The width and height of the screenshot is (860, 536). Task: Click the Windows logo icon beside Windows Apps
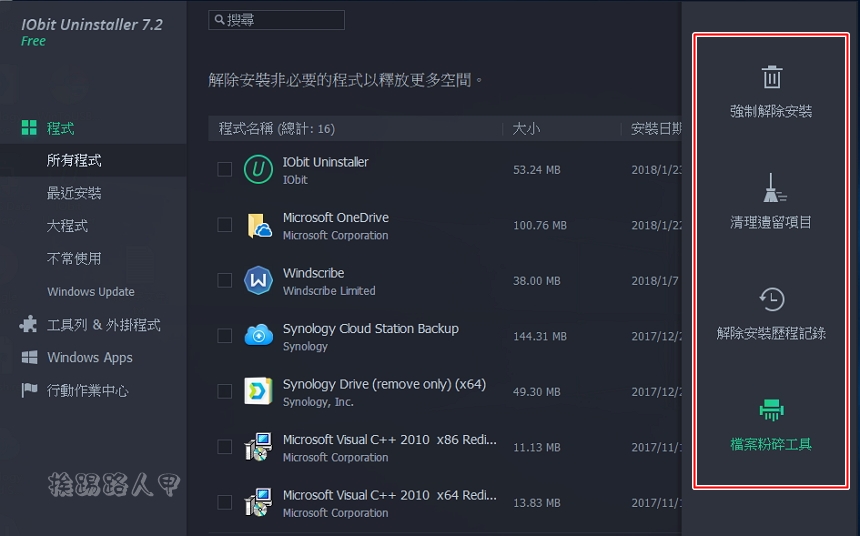click(29, 358)
